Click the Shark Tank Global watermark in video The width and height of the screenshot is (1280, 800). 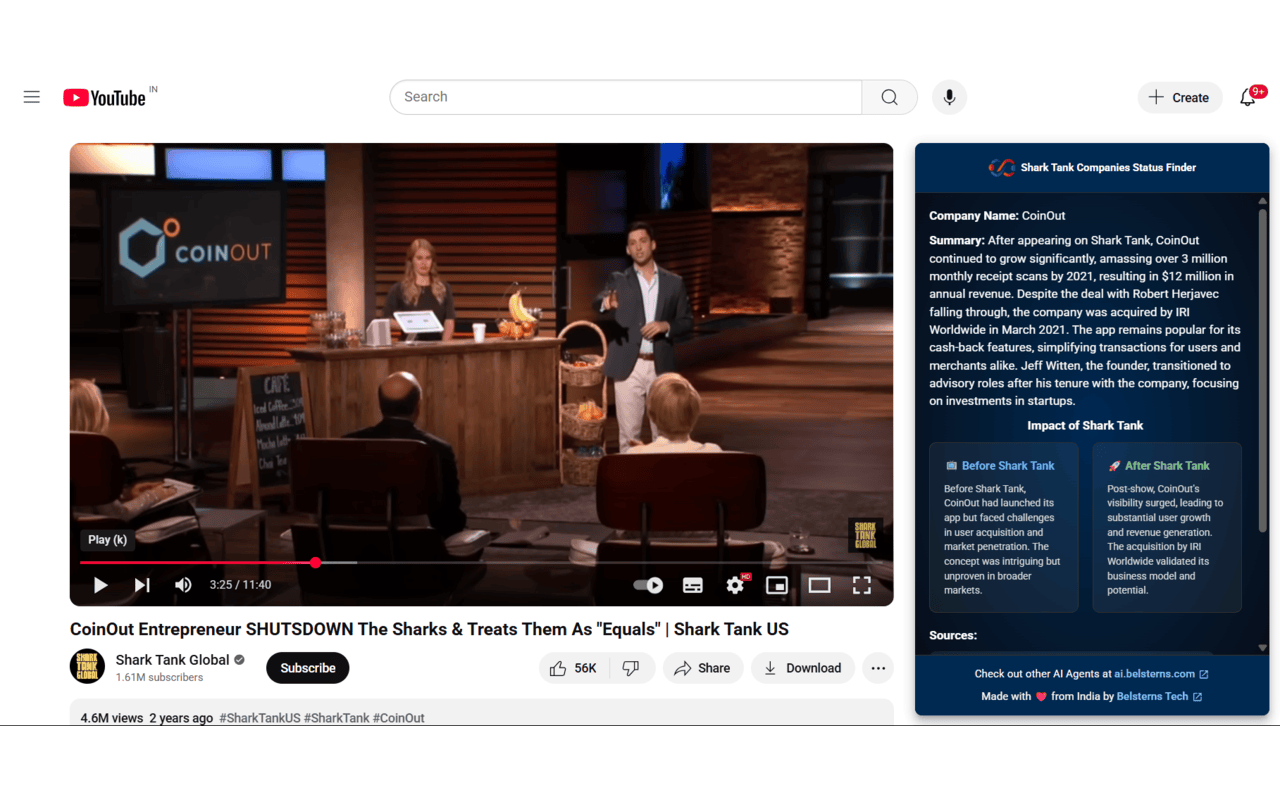point(865,535)
